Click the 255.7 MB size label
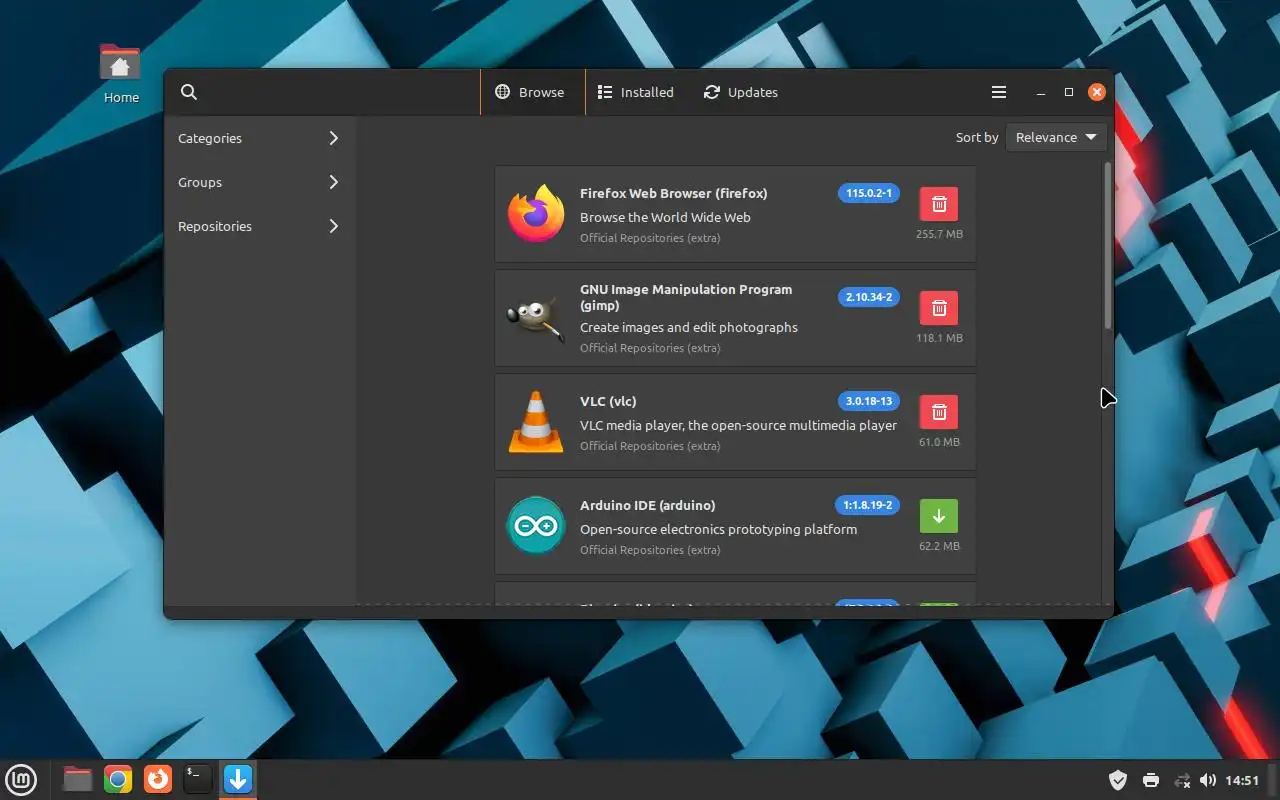Viewport: 1280px width, 800px height. coord(939,234)
